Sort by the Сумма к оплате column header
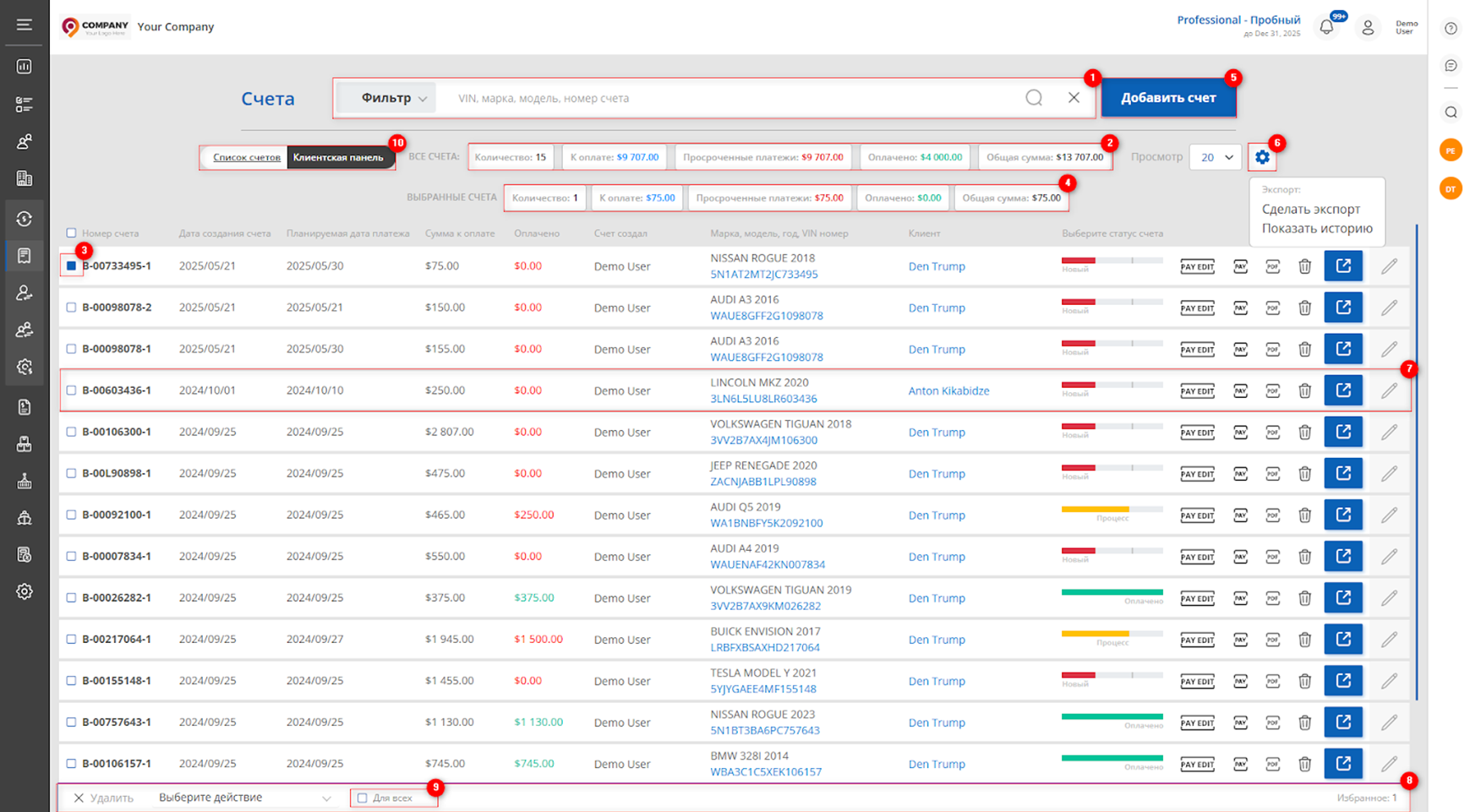The width and height of the screenshot is (1470, 812). click(460, 233)
